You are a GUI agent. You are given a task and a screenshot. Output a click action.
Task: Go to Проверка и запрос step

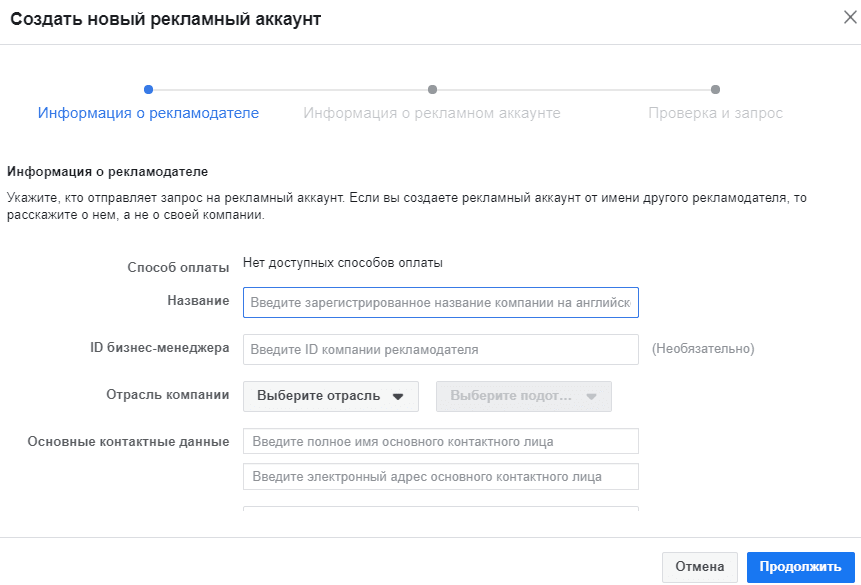715,113
